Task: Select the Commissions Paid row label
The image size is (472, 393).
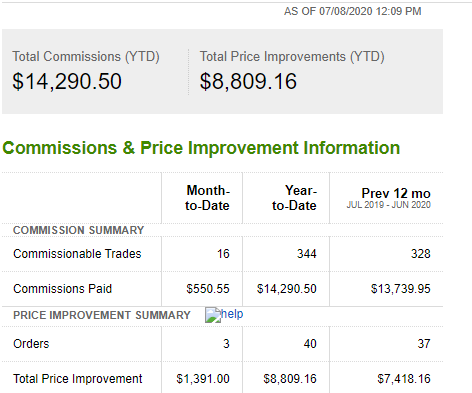Action: [63, 289]
